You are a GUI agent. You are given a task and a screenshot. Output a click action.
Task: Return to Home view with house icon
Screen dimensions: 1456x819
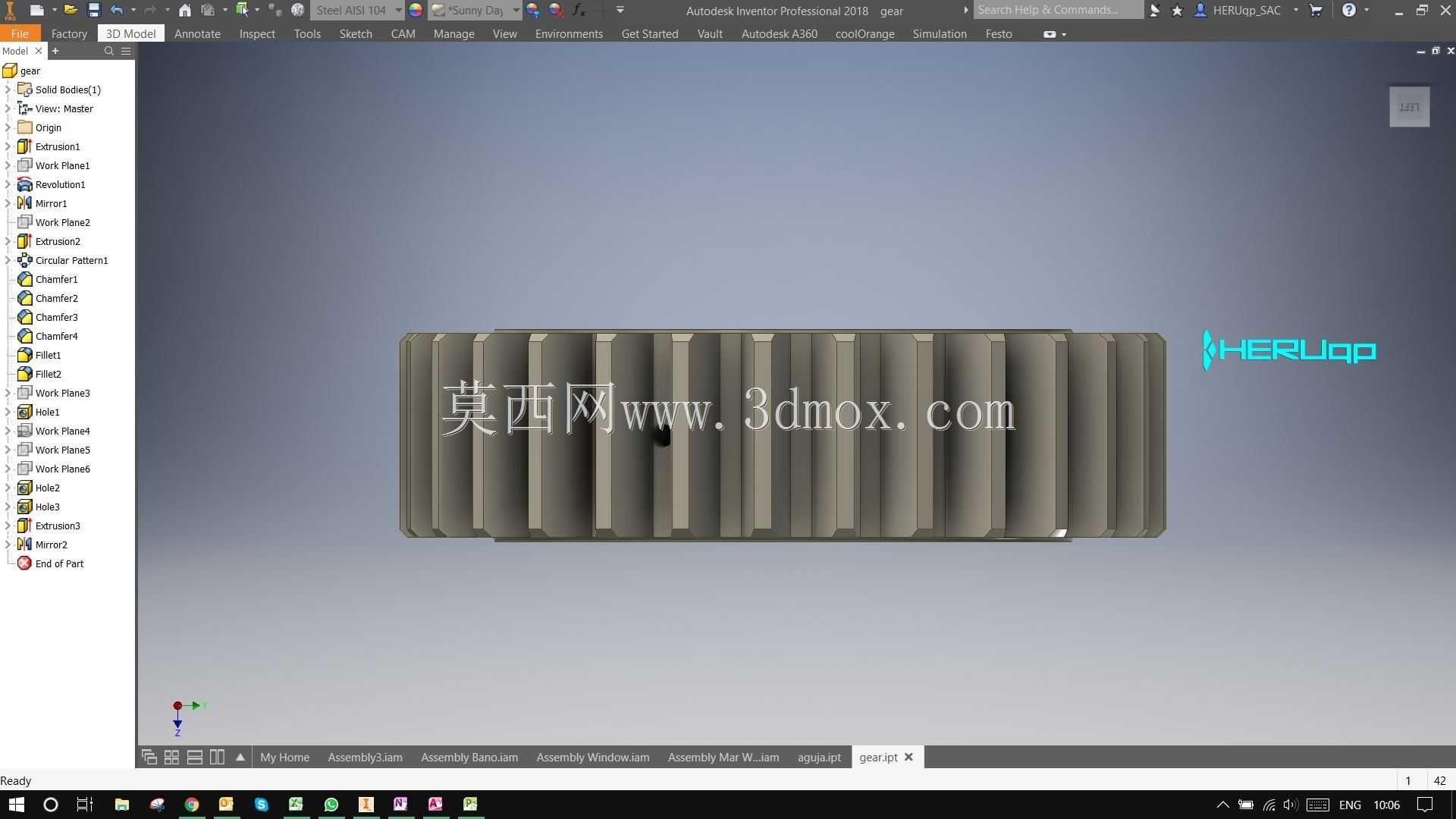(x=184, y=10)
